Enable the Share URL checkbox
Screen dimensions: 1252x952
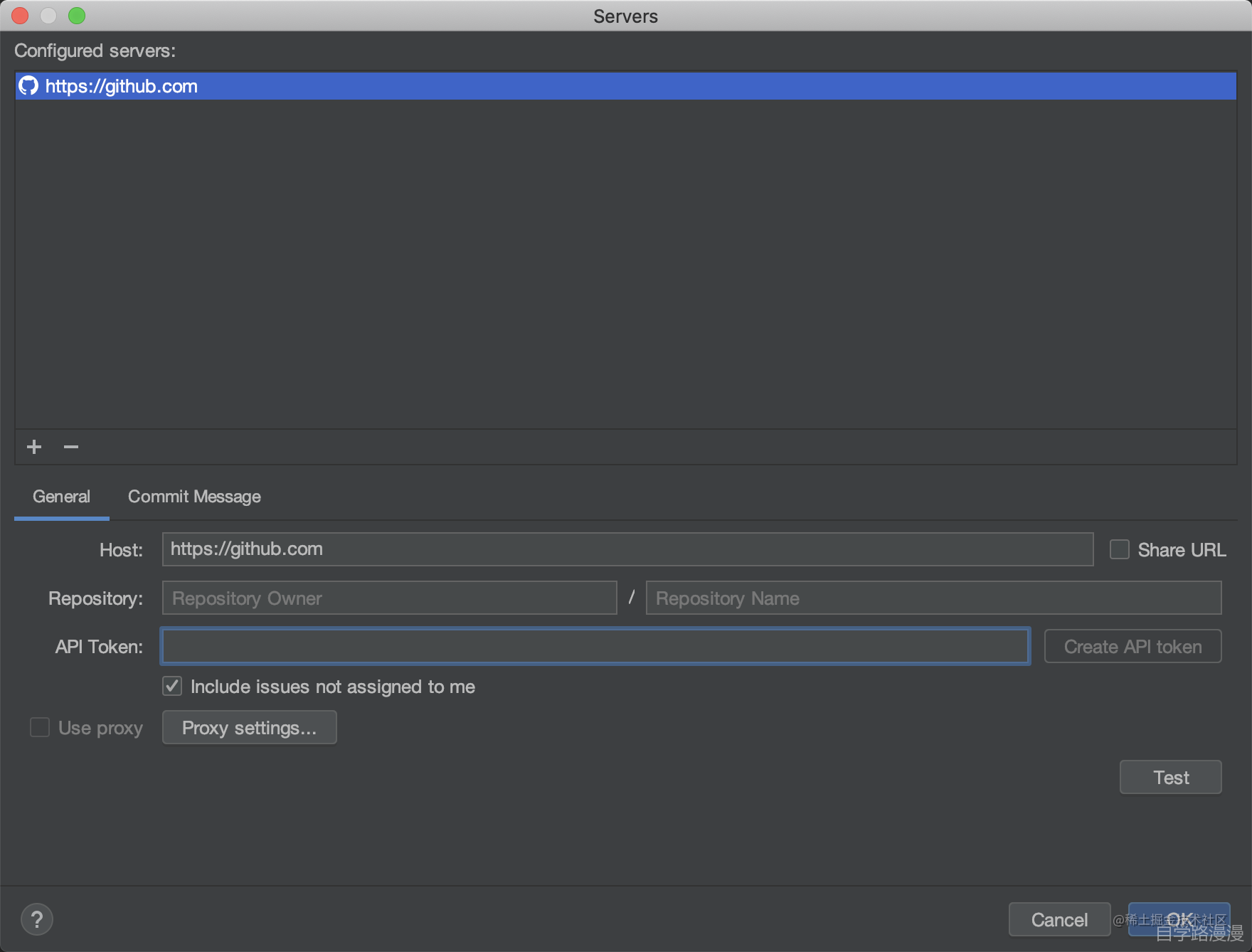coord(1120,549)
